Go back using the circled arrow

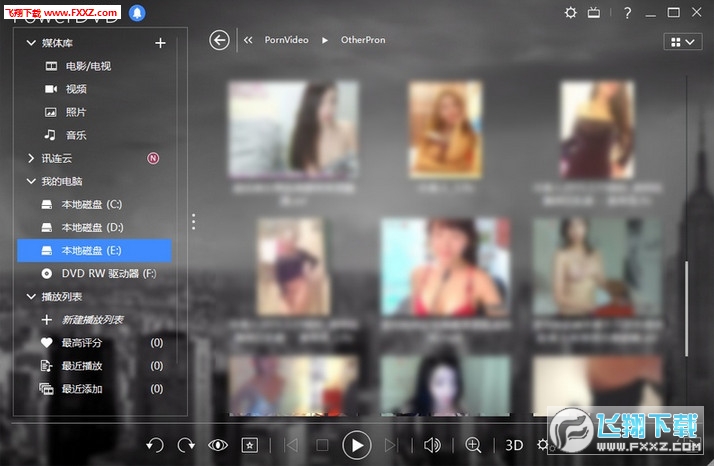(x=220, y=40)
